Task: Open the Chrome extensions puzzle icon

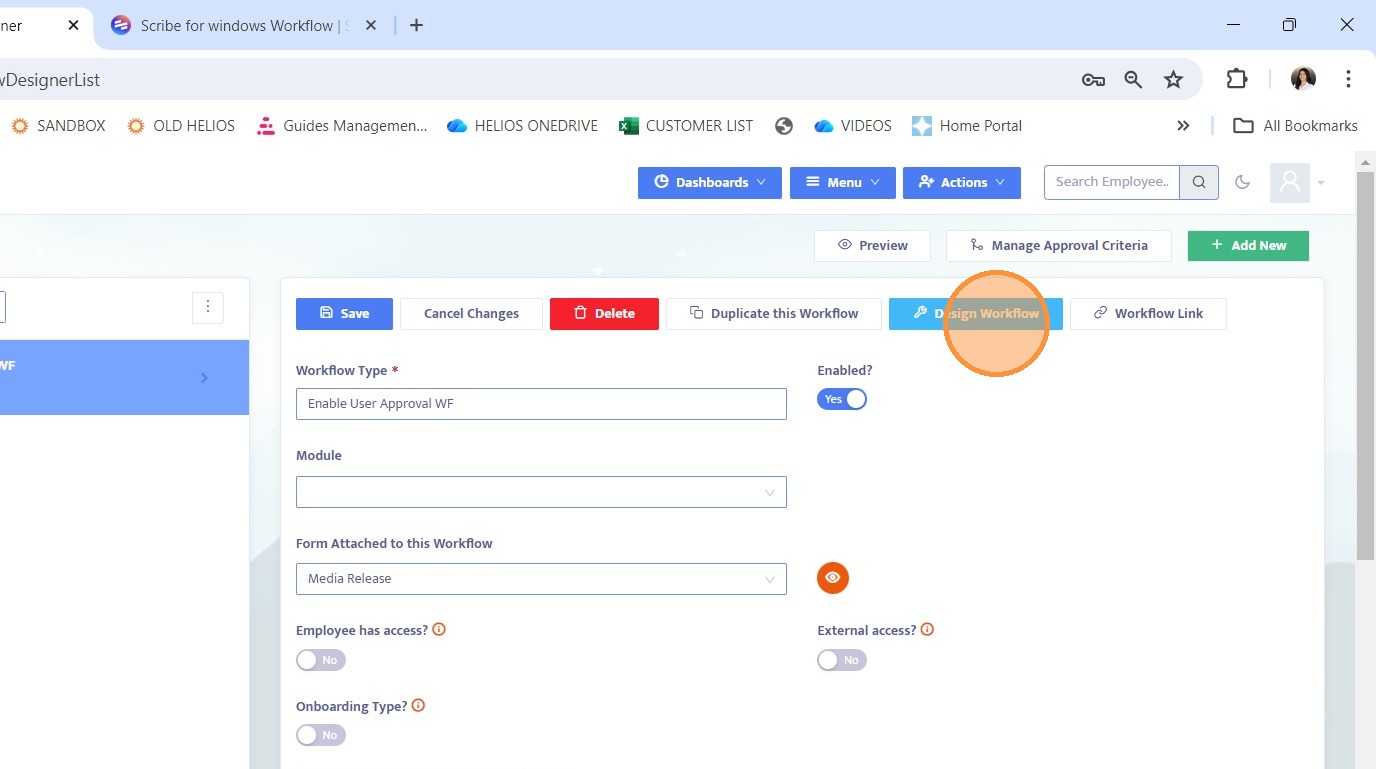Action: click(x=1237, y=79)
